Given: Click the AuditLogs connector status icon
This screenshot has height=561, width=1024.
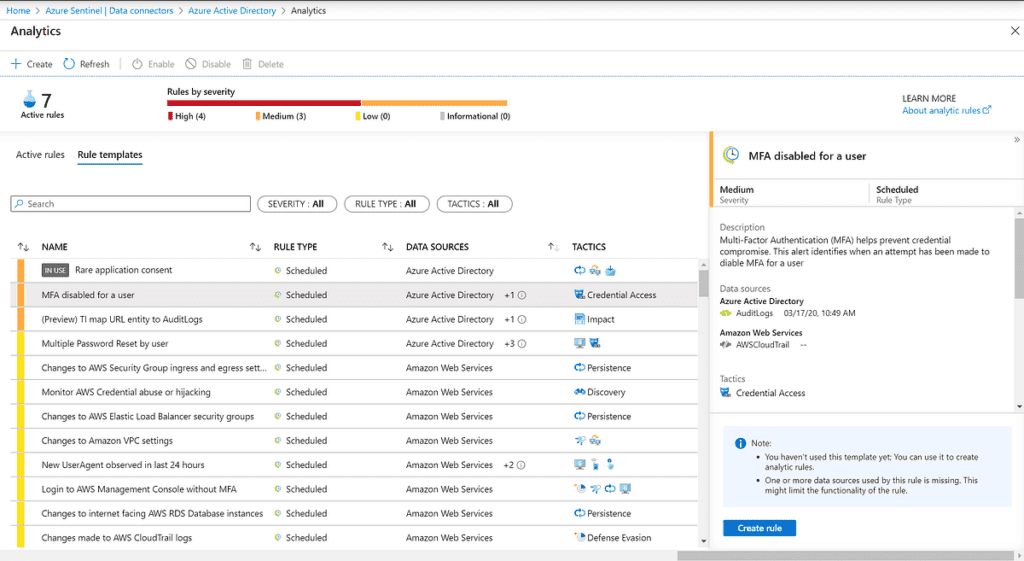Looking at the screenshot, I should [x=725, y=313].
